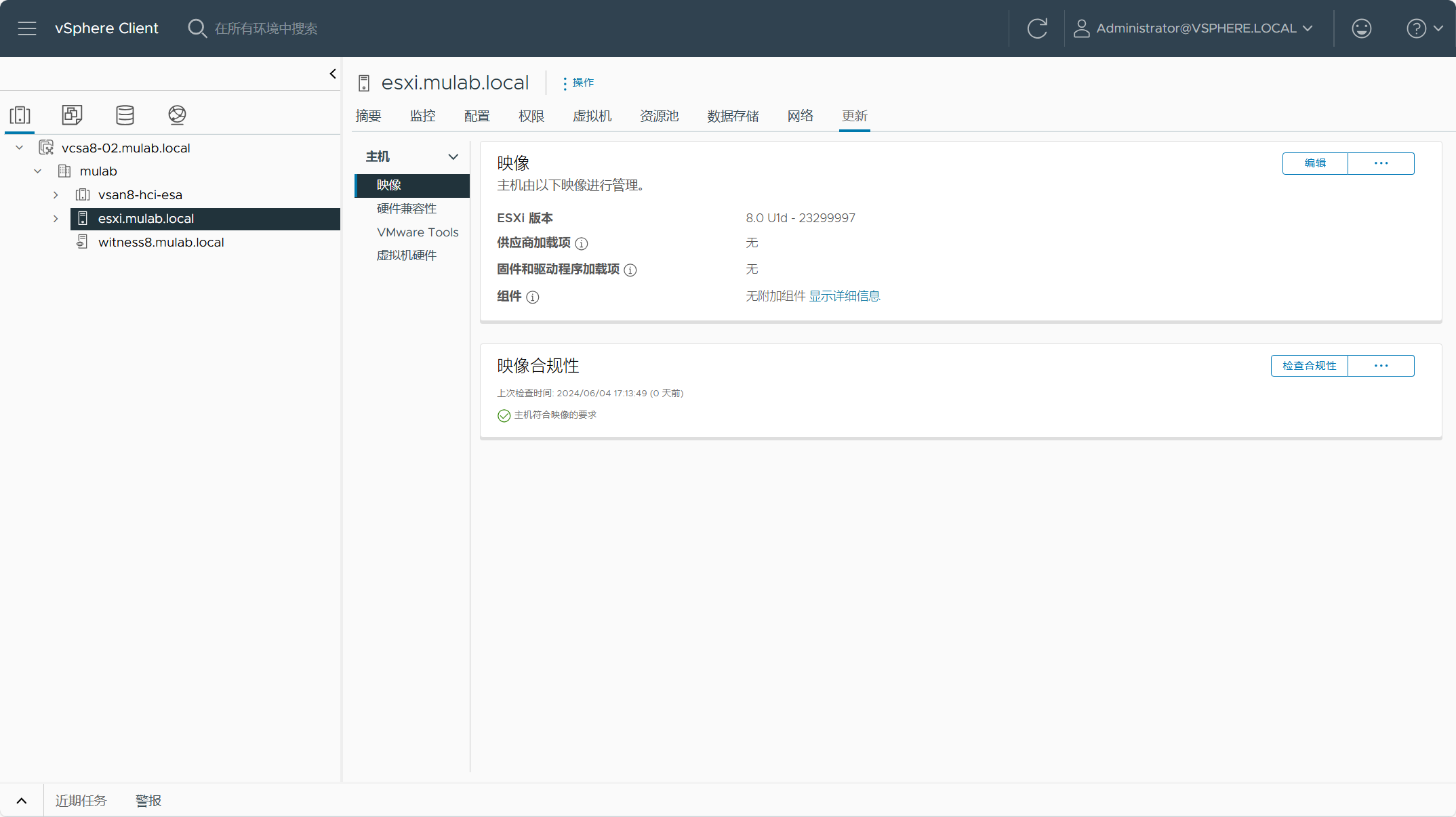Click host icon beside esxi.mulab.local title
Screen dimensions: 1456x817
(364, 83)
